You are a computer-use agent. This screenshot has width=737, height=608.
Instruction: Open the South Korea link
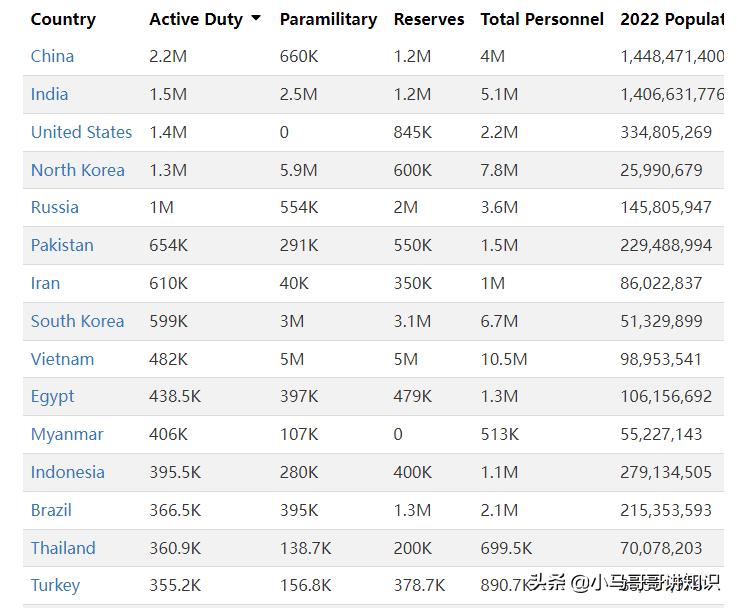77,321
